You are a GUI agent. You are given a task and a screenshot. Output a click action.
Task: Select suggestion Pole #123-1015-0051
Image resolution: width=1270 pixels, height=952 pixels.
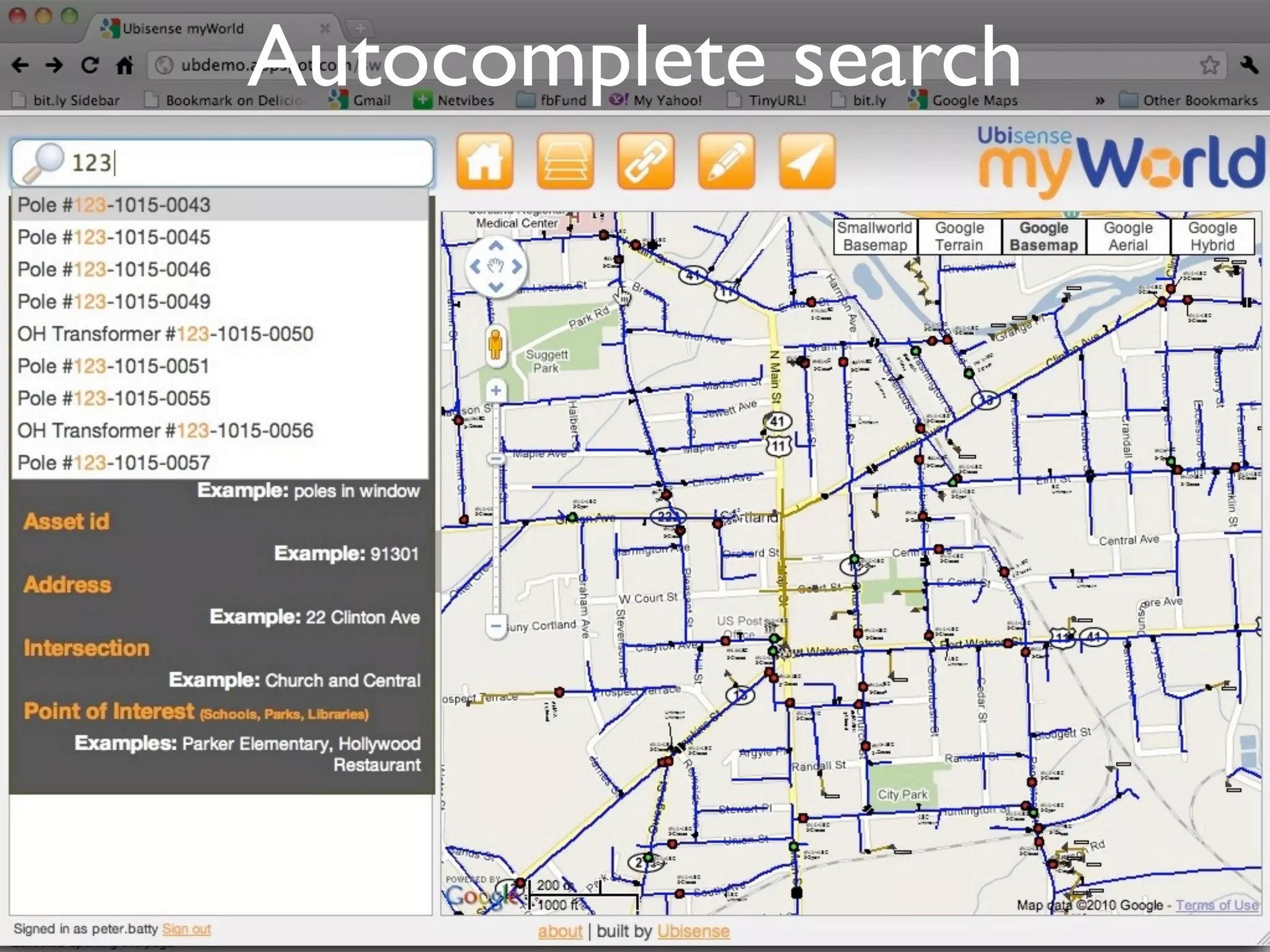pos(220,366)
